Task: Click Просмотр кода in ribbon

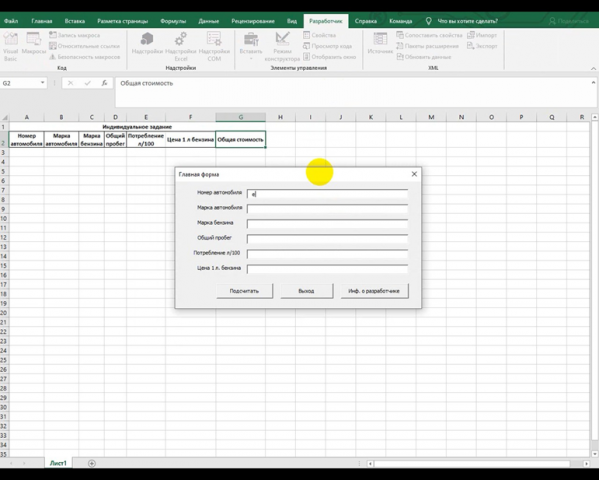Action: coord(327,46)
